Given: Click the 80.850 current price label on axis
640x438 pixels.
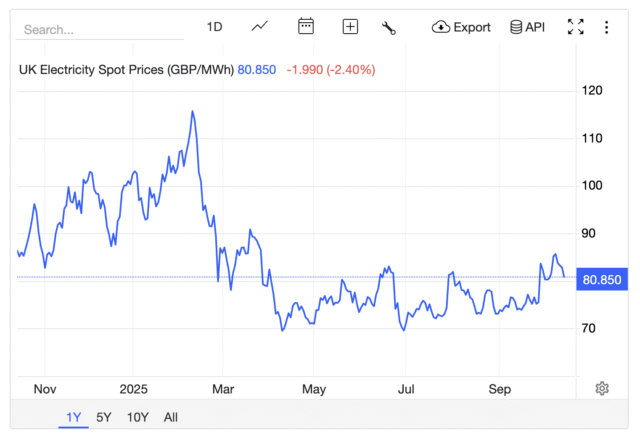Looking at the screenshot, I should 602,280.
